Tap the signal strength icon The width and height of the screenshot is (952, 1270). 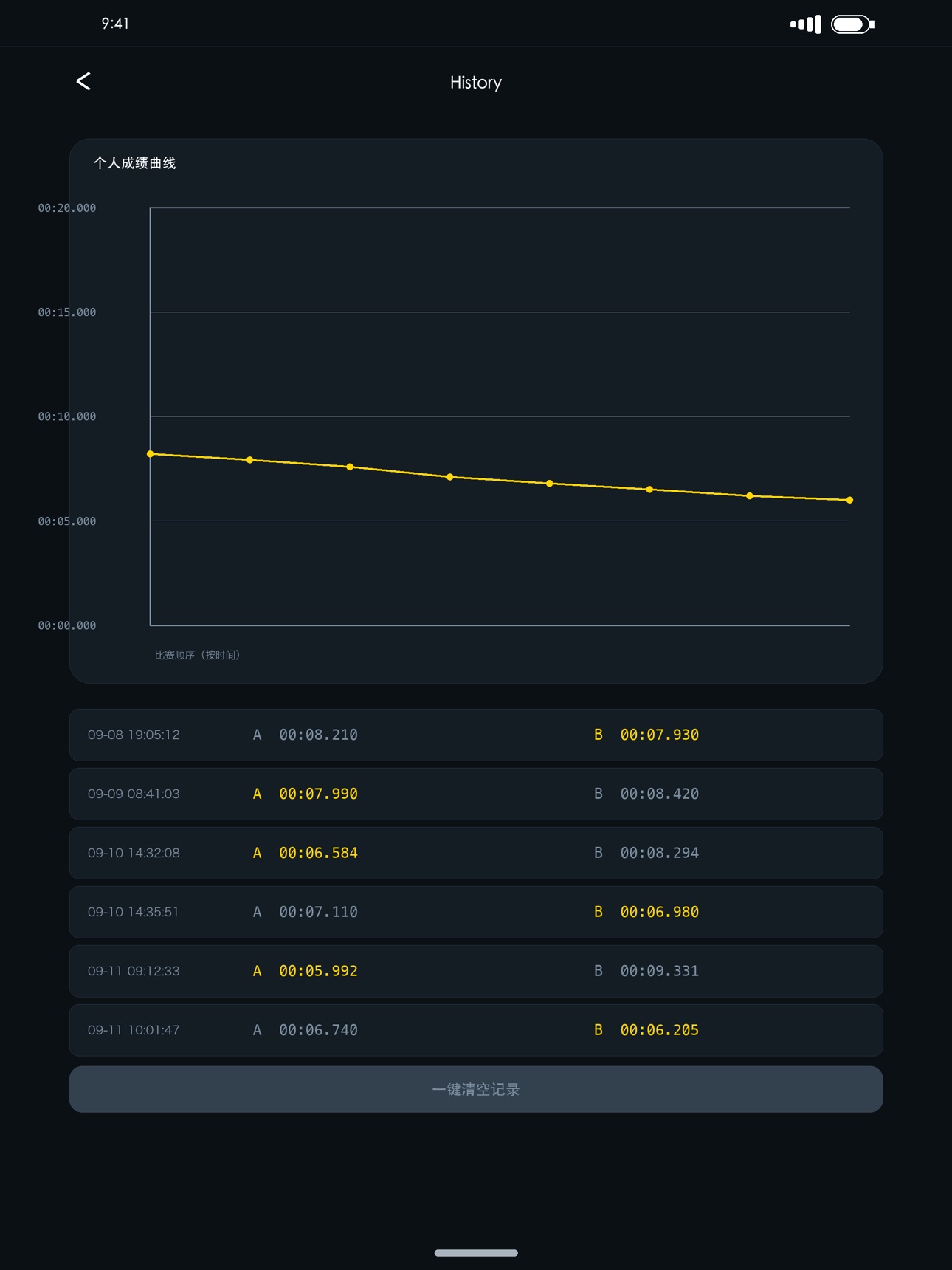(x=805, y=24)
